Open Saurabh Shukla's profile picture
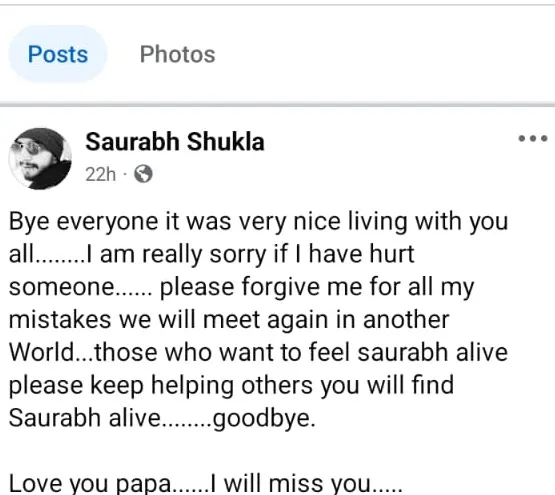Screen dimensions: 555x495 40,159
